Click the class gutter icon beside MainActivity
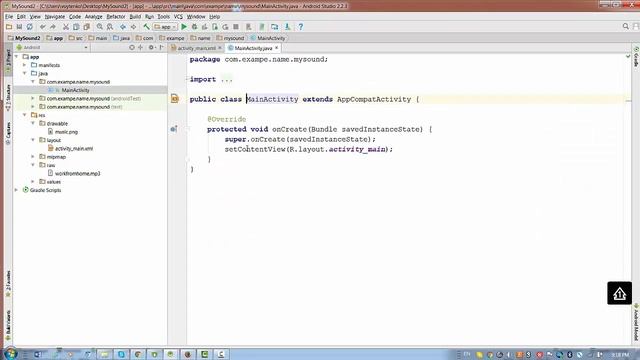640x360 pixels. tap(175, 98)
